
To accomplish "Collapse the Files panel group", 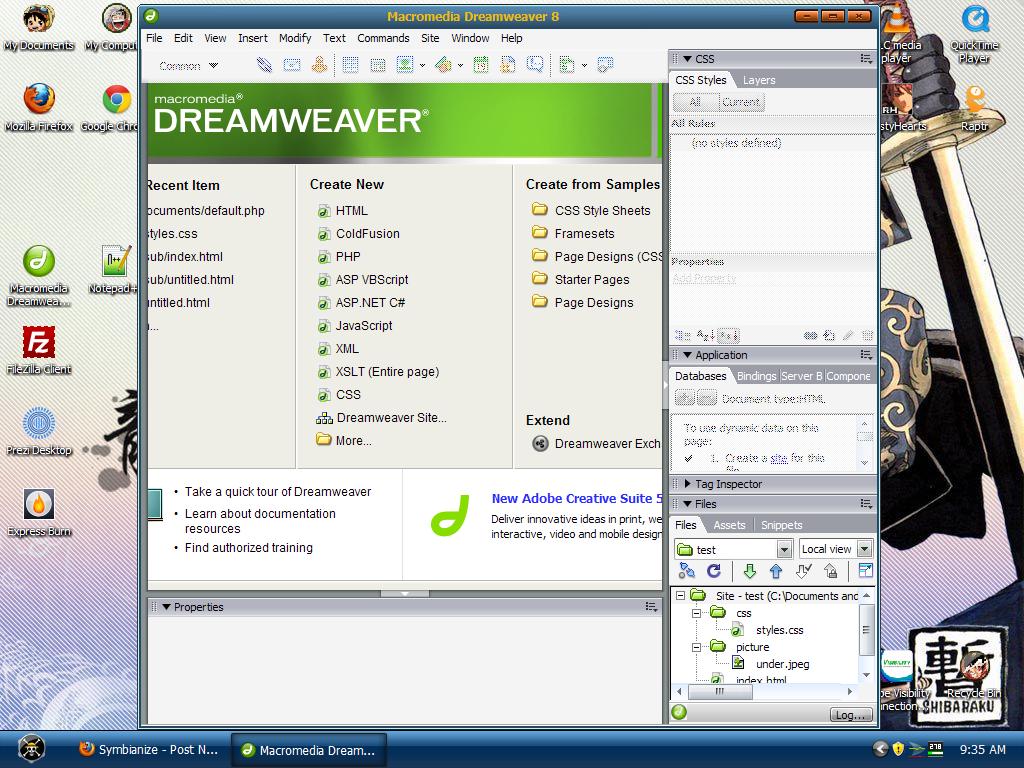I will 688,504.
